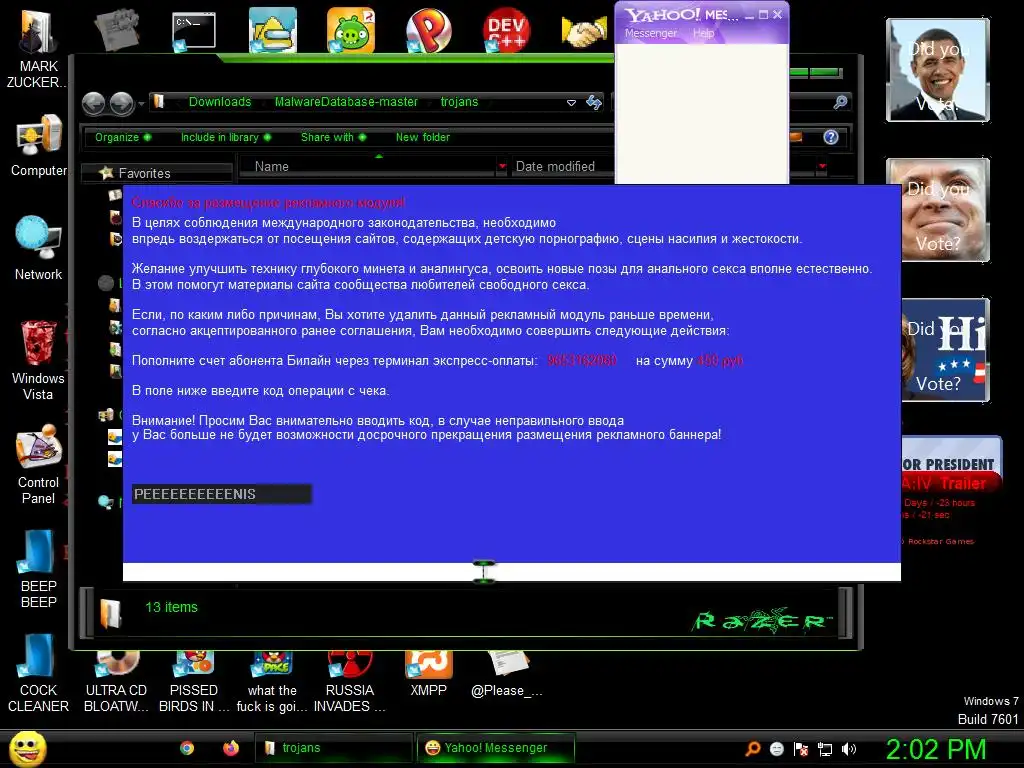Screen dimensions: 1024x768
Task: Launch the command prompt desktop shortcut
Action: pos(194,30)
